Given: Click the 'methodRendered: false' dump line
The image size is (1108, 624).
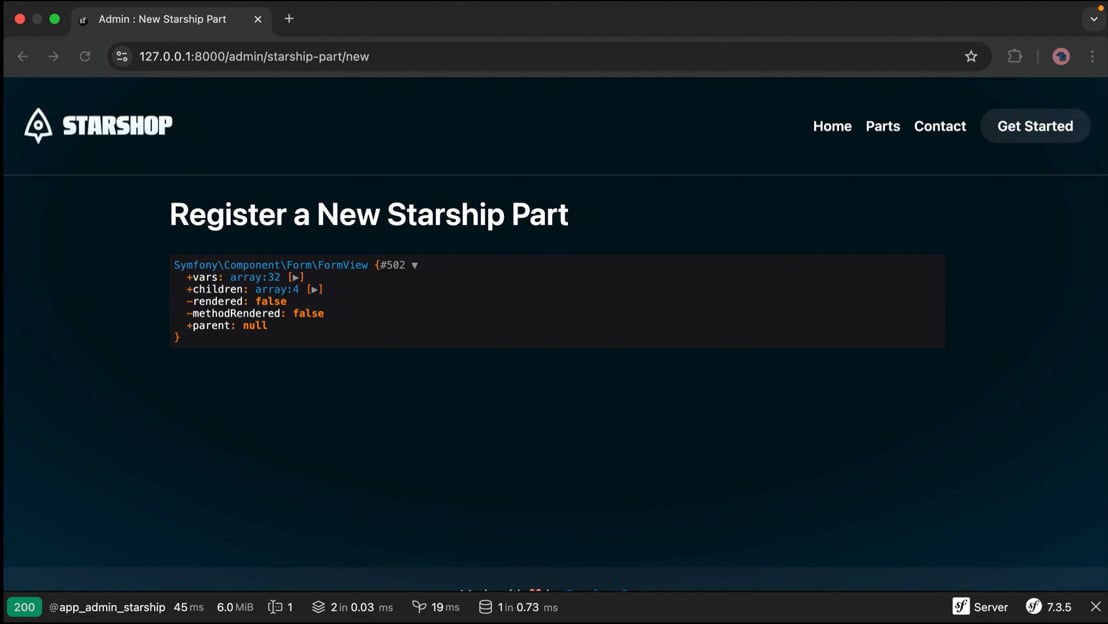Looking at the screenshot, I should coord(255,313).
